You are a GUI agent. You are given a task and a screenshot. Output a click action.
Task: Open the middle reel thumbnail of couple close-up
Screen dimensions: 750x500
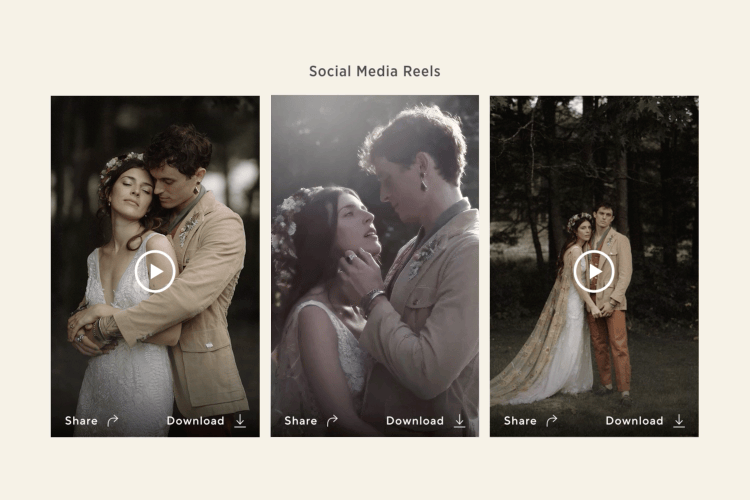pyautogui.click(x=375, y=266)
